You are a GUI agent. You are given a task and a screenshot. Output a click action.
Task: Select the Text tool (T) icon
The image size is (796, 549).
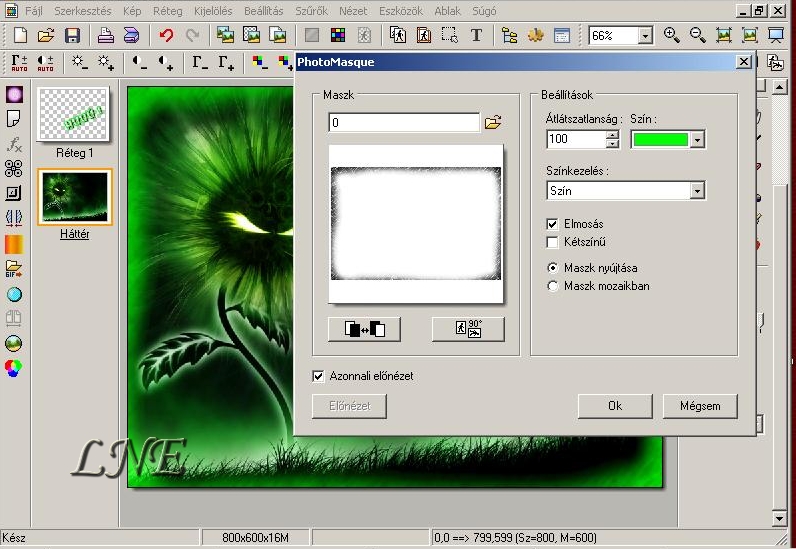[476, 35]
